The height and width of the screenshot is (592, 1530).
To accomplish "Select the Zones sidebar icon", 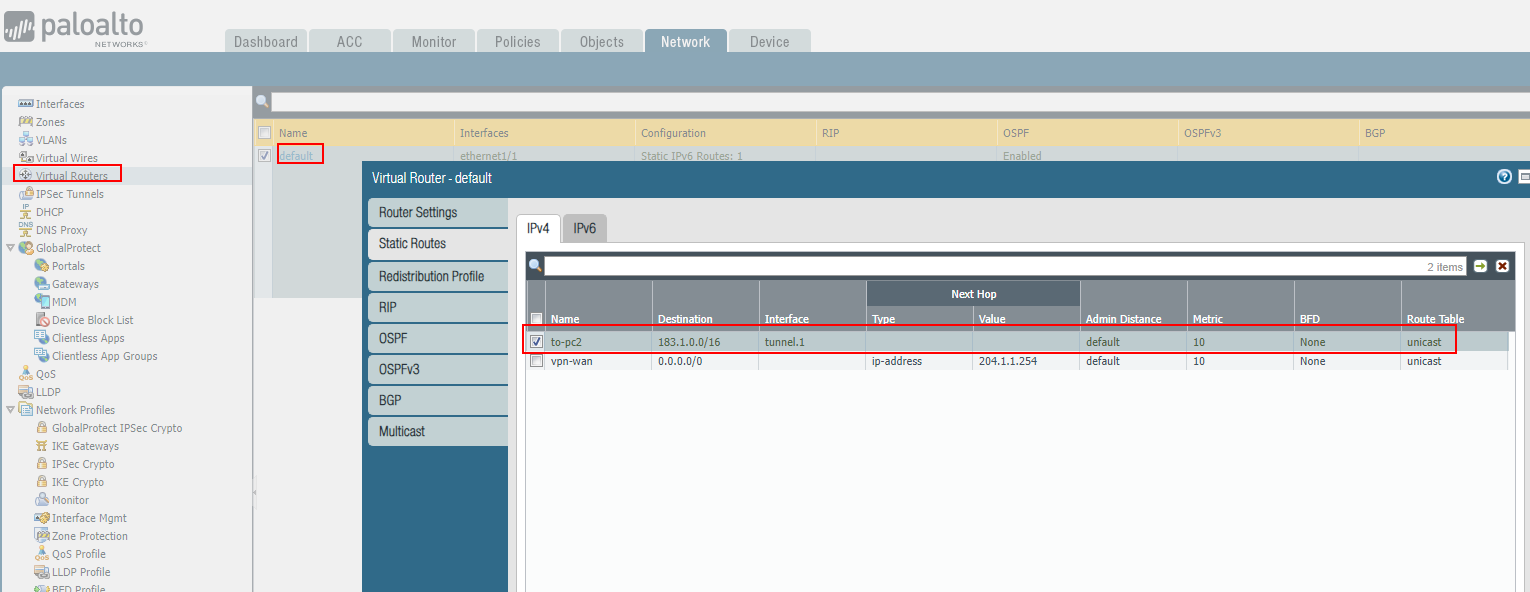I will (x=26, y=122).
